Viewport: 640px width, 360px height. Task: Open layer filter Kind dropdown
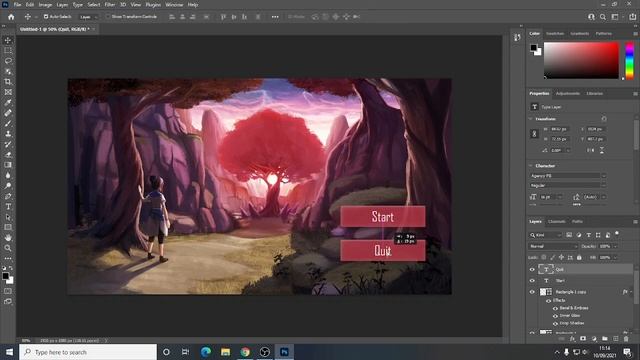[x=546, y=235]
